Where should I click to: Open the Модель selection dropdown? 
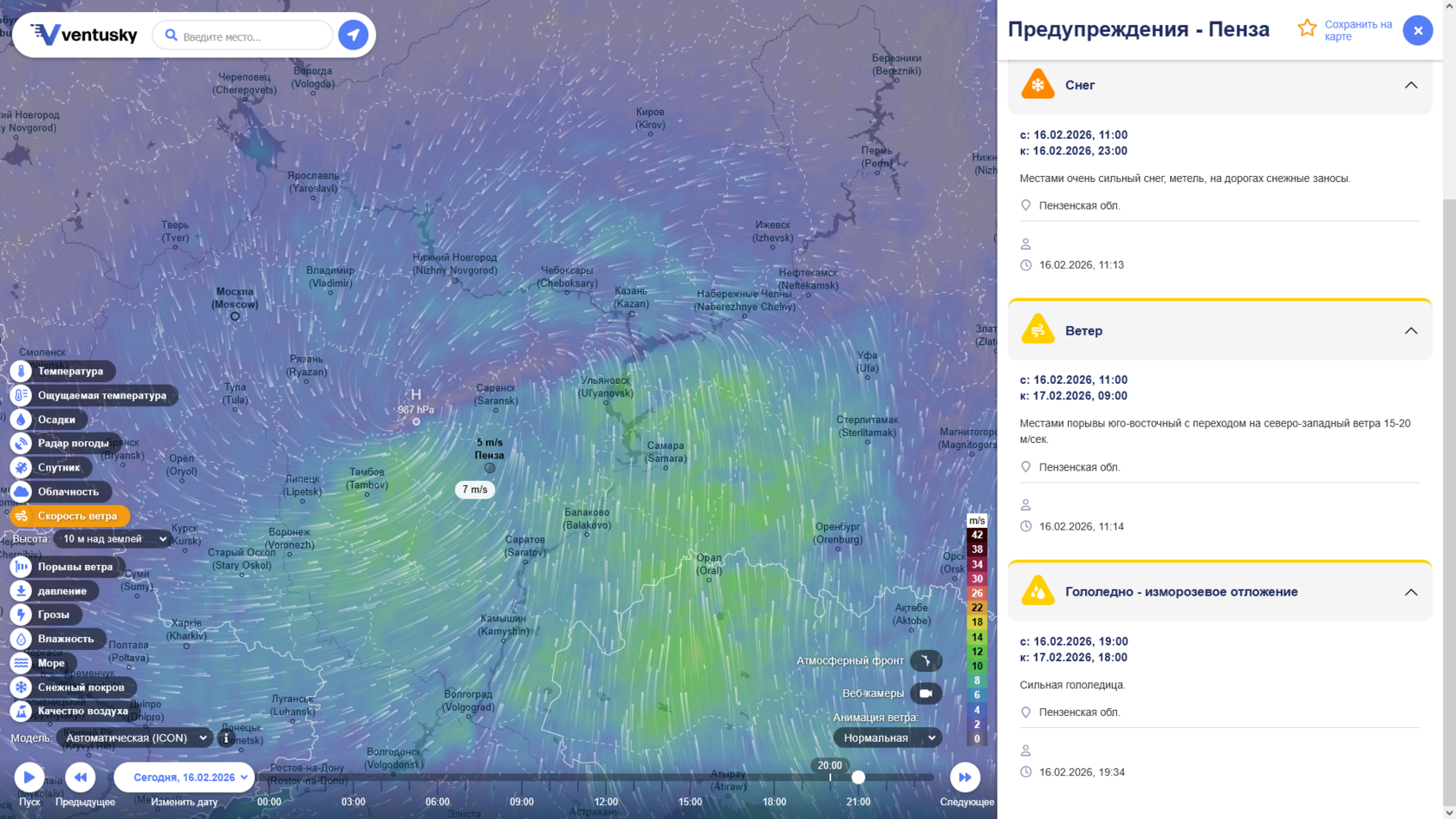click(134, 738)
